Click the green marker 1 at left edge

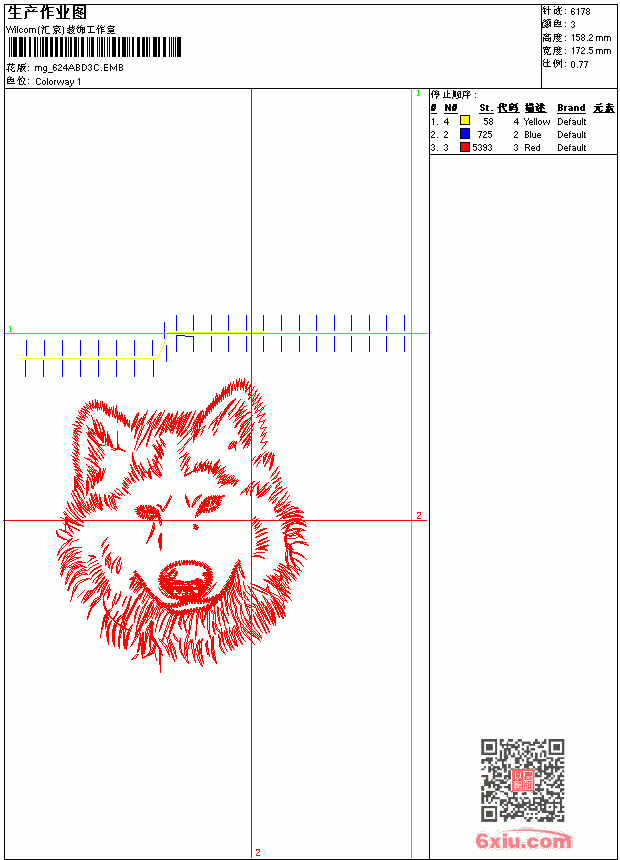(x=10, y=329)
